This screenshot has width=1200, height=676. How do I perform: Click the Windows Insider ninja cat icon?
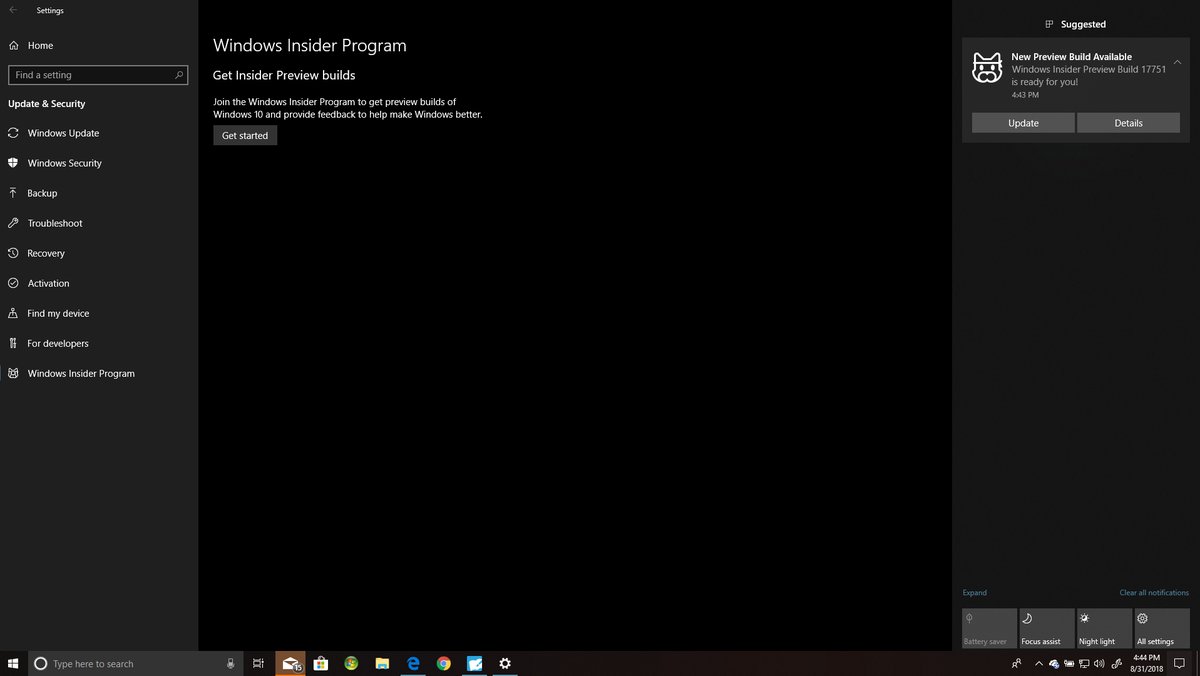pos(987,68)
